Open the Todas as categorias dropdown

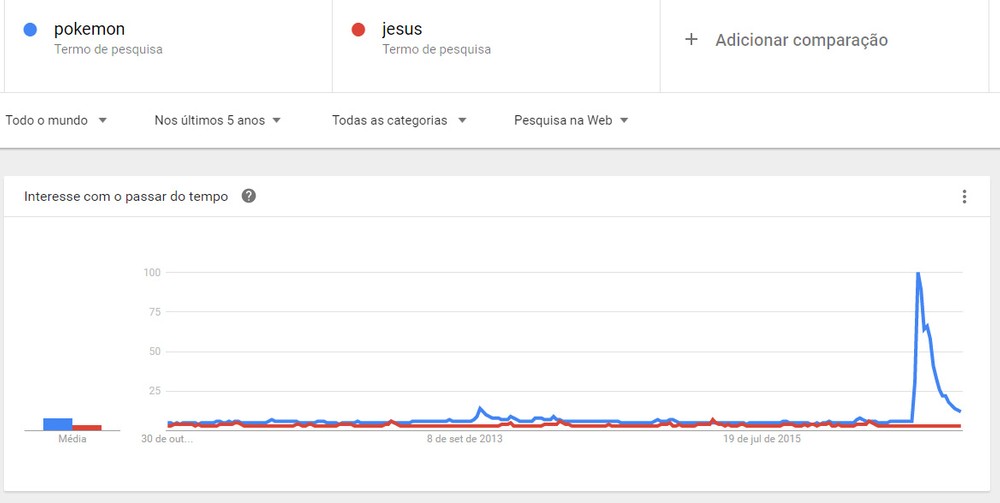399,120
